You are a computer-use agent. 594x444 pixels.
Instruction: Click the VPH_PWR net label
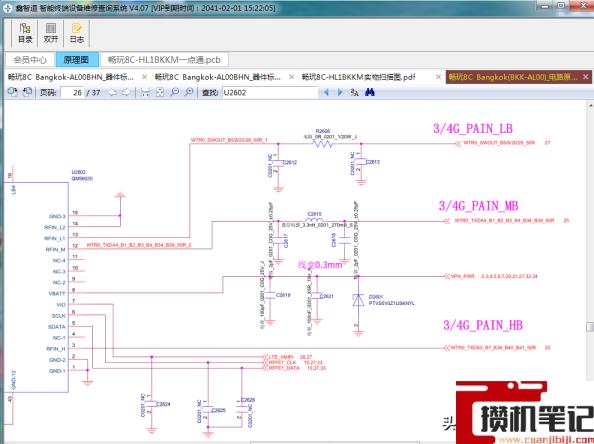pyautogui.click(x=463, y=276)
